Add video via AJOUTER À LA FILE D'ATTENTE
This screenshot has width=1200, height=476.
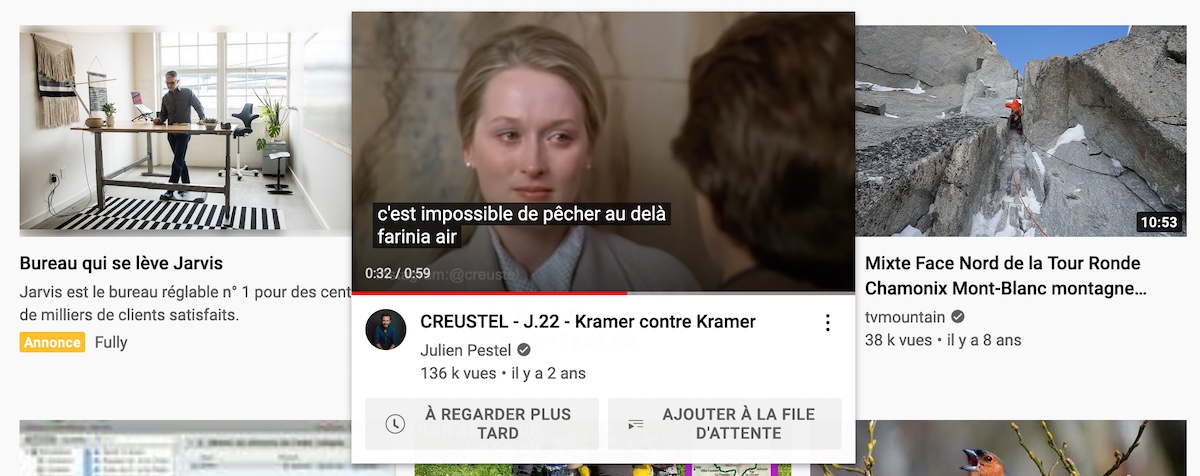coord(725,424)
